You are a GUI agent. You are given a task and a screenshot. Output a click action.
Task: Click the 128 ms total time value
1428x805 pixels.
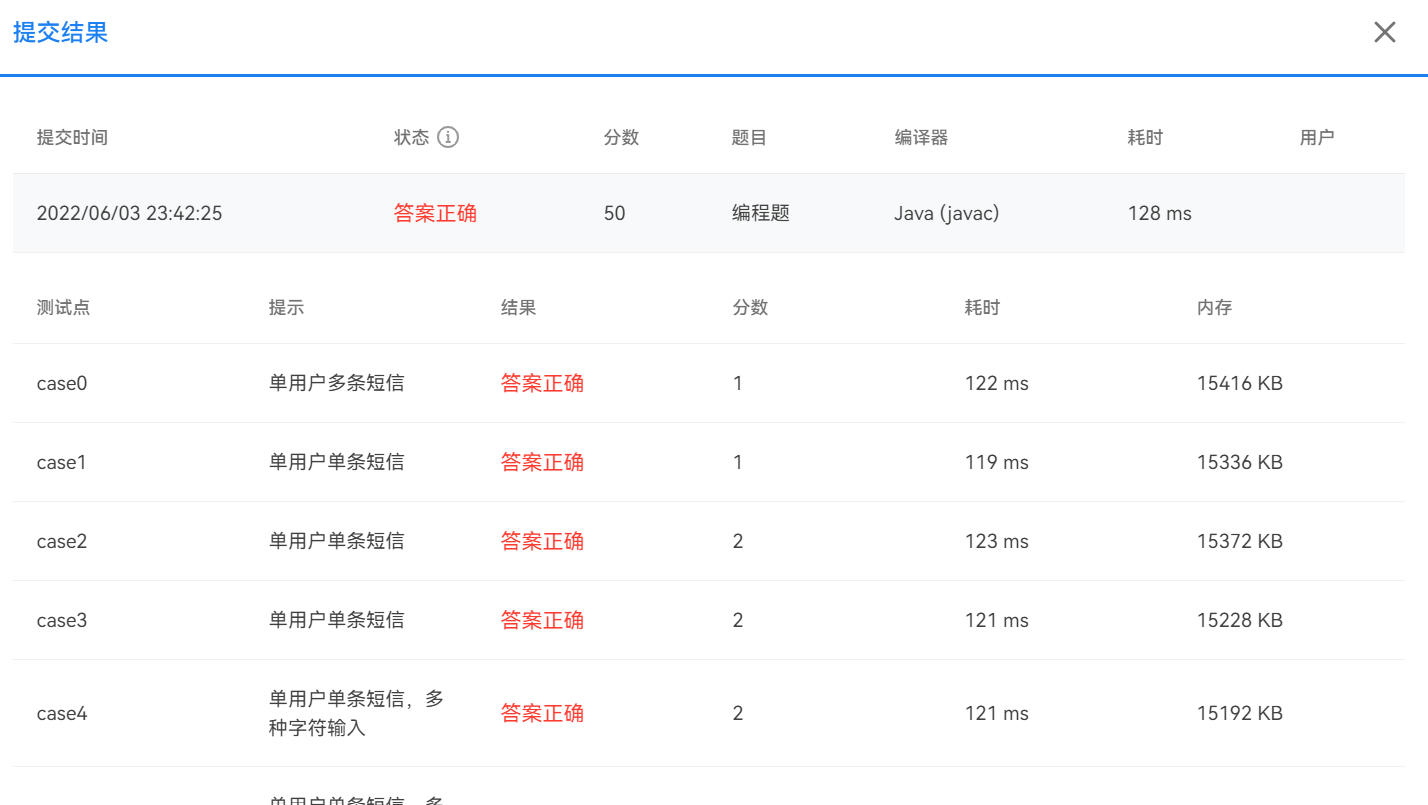point(1159,213)
